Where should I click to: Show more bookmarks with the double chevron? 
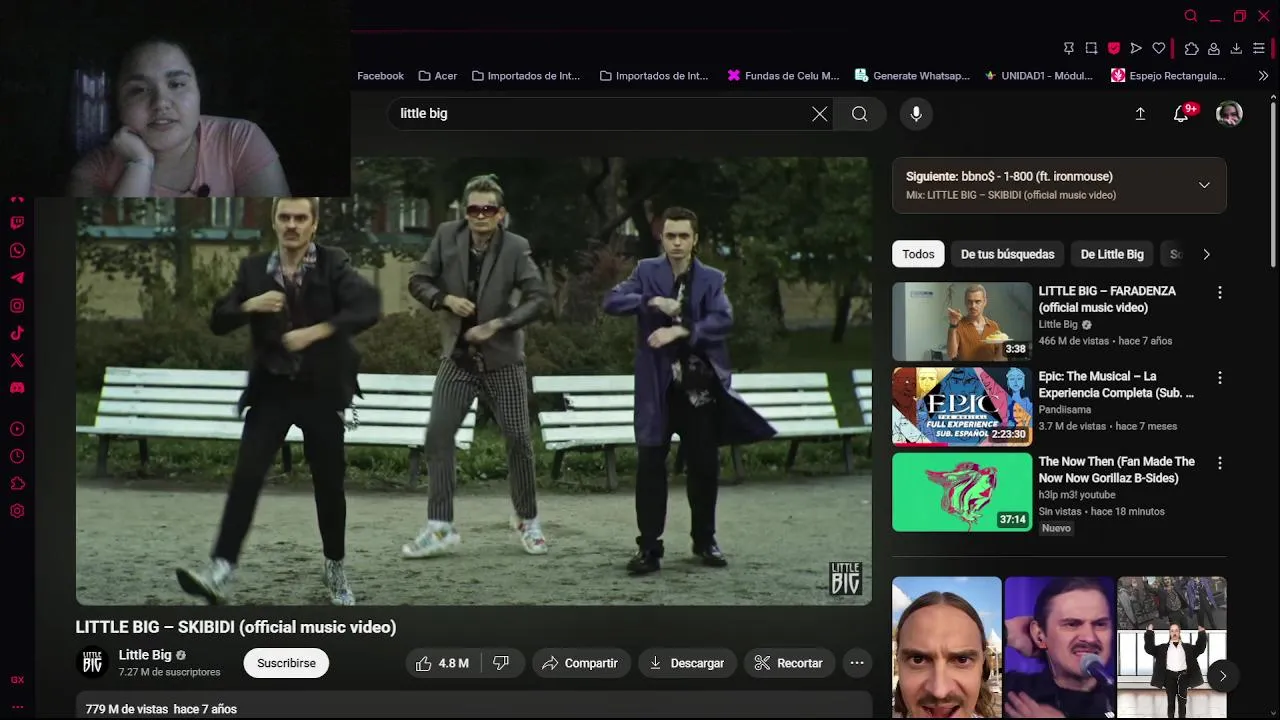point(1263,76)
